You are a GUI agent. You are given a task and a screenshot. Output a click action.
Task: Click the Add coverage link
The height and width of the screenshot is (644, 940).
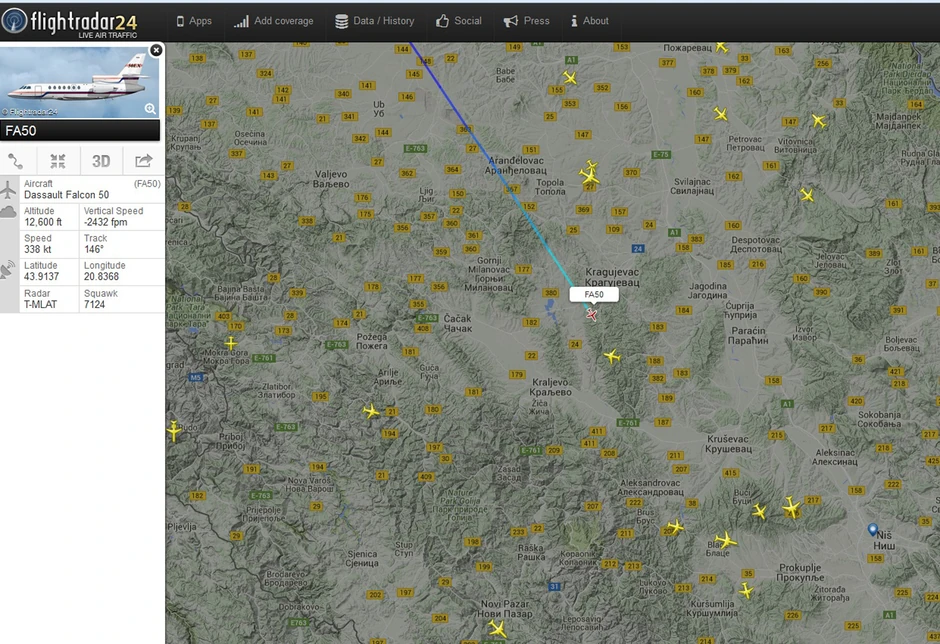[x=273, y=20]
